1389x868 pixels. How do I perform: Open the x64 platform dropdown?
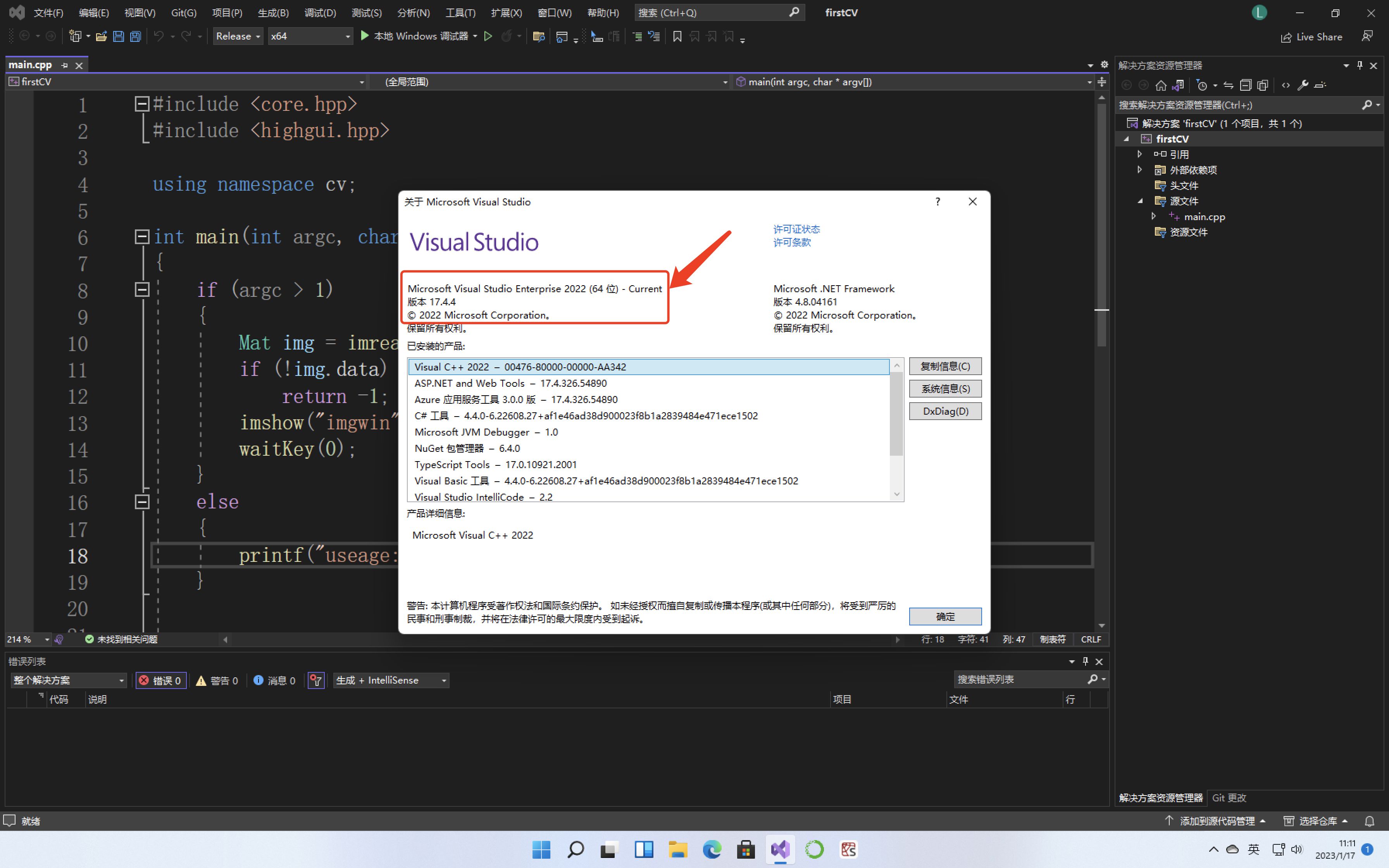(x=310, y=36)
